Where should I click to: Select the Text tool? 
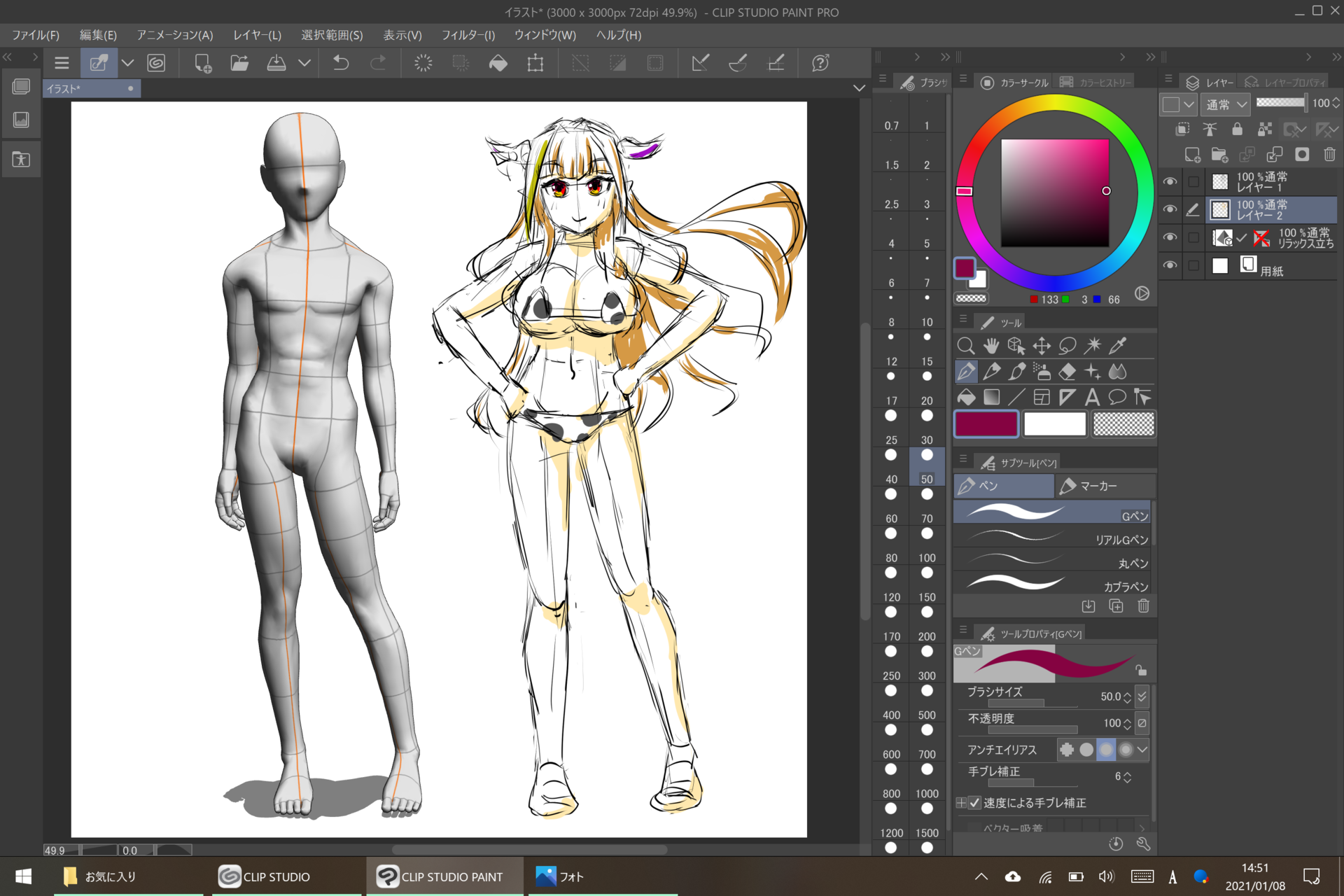pyautogui.click(x=1091, y=398)
